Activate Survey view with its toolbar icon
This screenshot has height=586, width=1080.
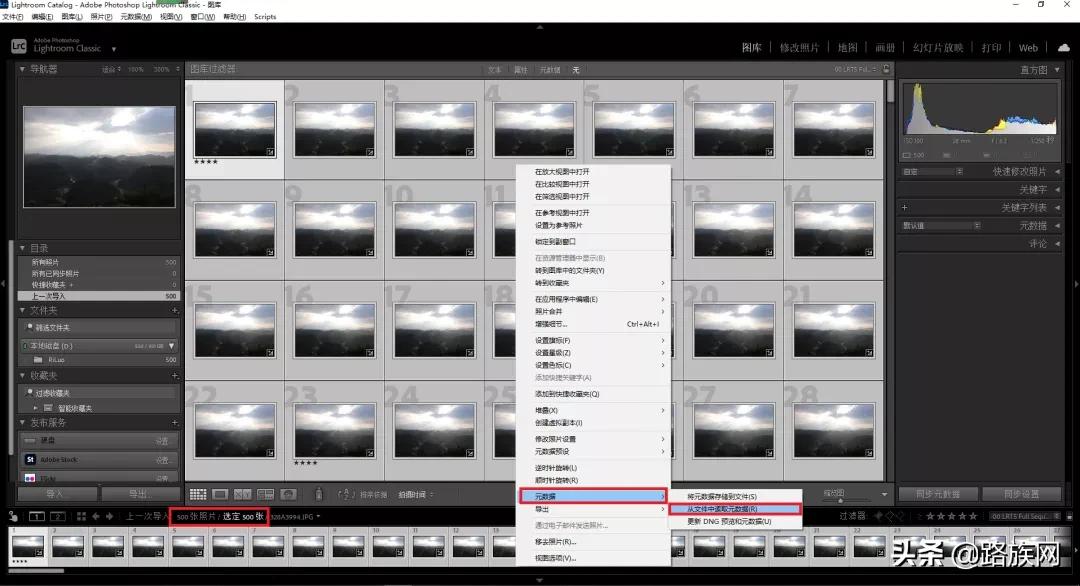coord(267,493)
